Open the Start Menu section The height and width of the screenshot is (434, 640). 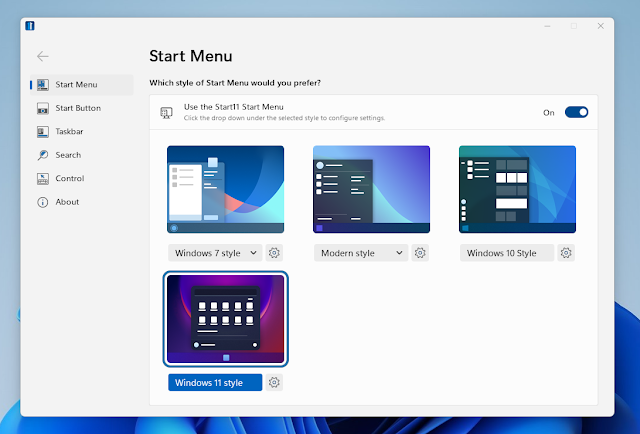[82, 85]
